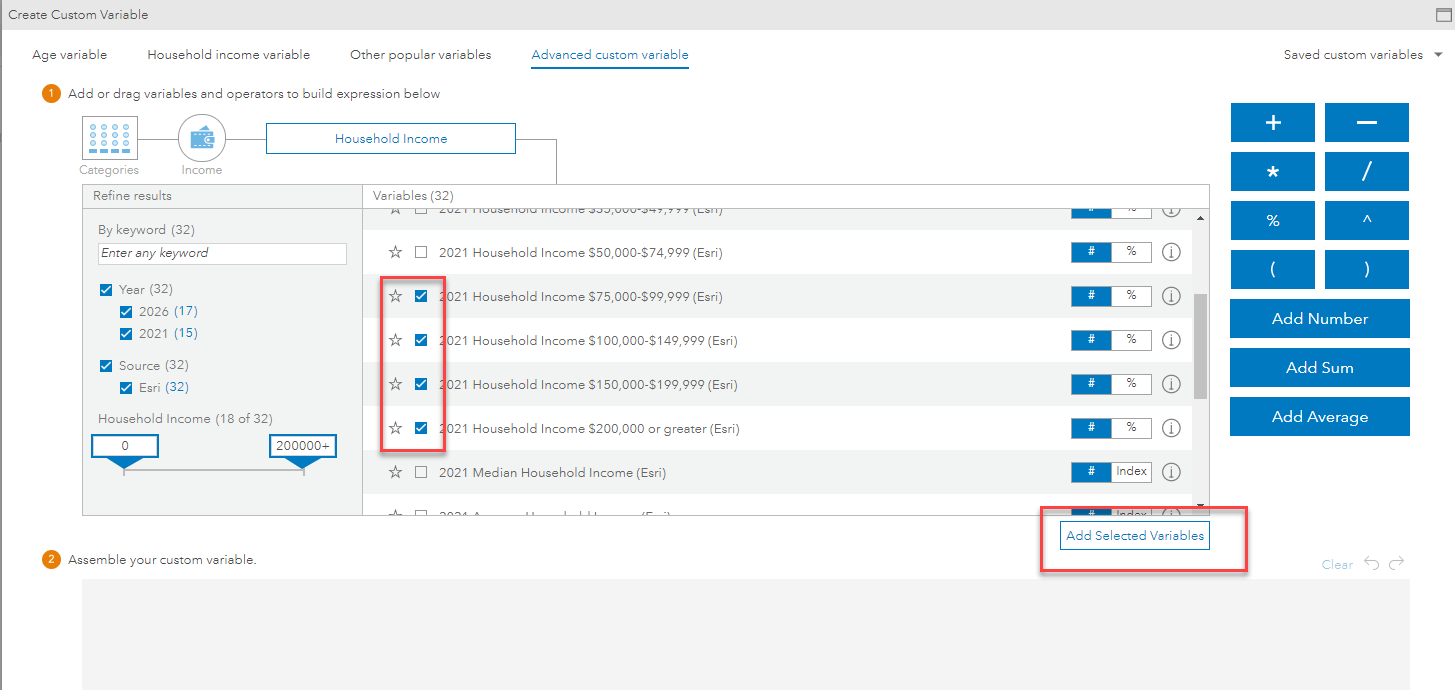
Task: Click the Add Sum button
Action: pos(1319,367)
